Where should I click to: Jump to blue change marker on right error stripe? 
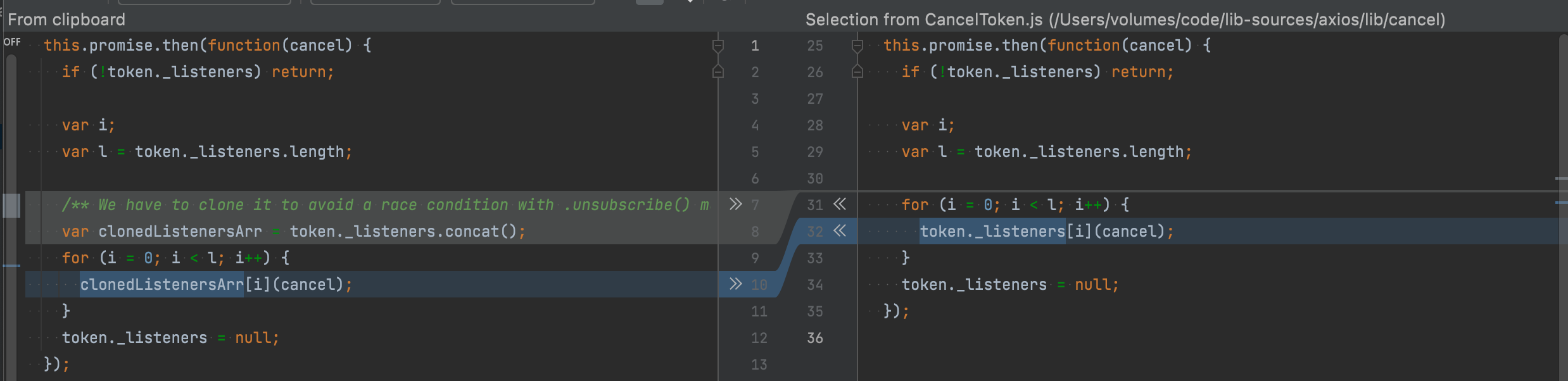pos(1561,203)
